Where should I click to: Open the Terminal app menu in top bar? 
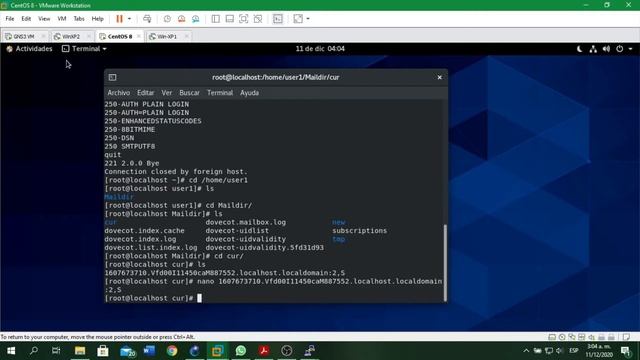click(x=84, y=49)
